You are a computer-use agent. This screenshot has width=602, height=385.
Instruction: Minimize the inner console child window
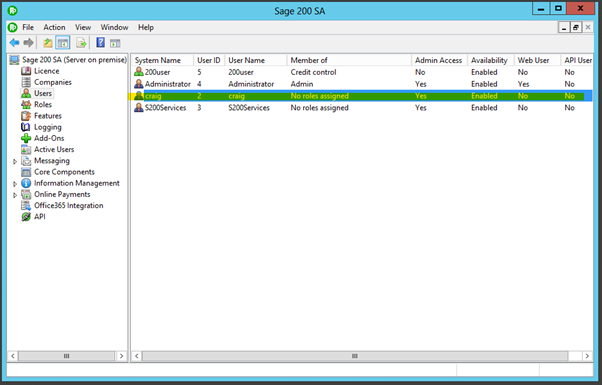564,27
